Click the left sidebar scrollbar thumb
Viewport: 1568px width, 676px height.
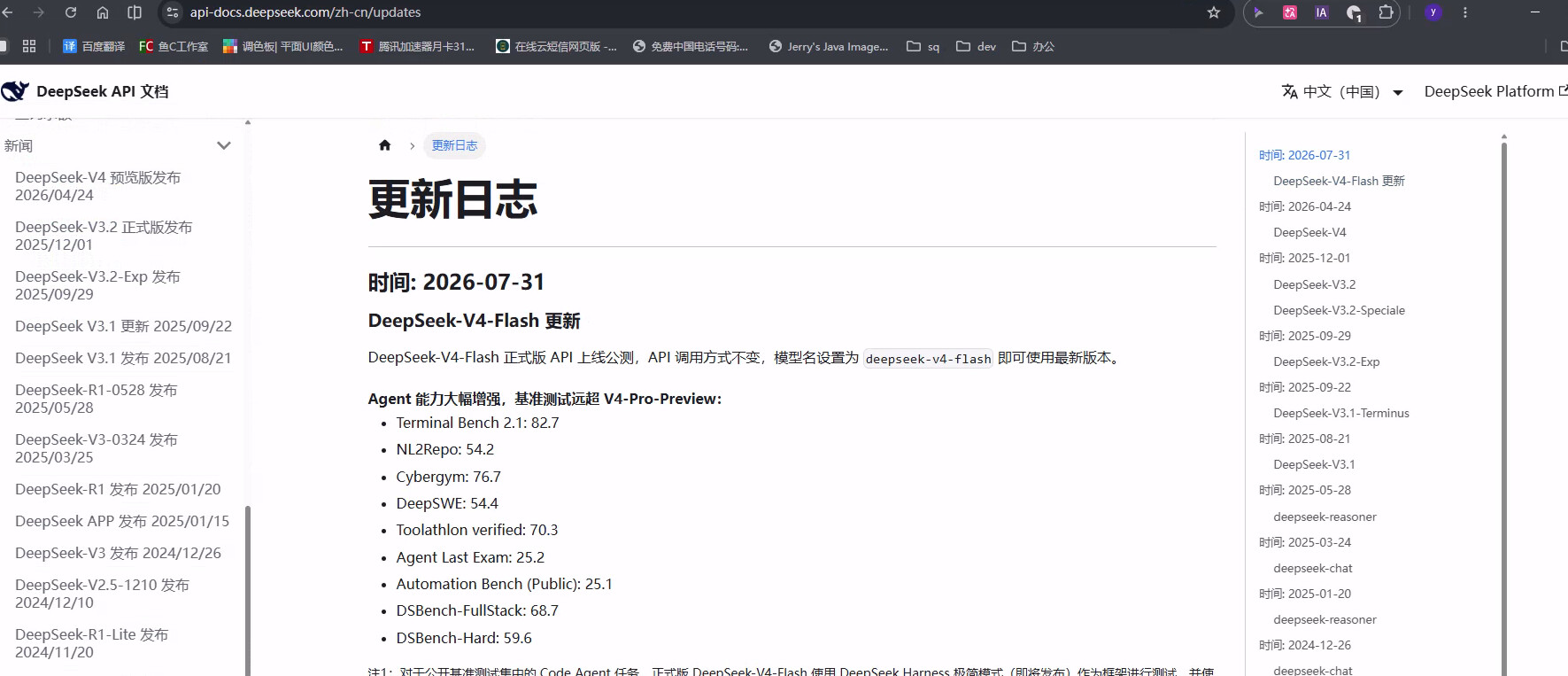coord(248,591)
